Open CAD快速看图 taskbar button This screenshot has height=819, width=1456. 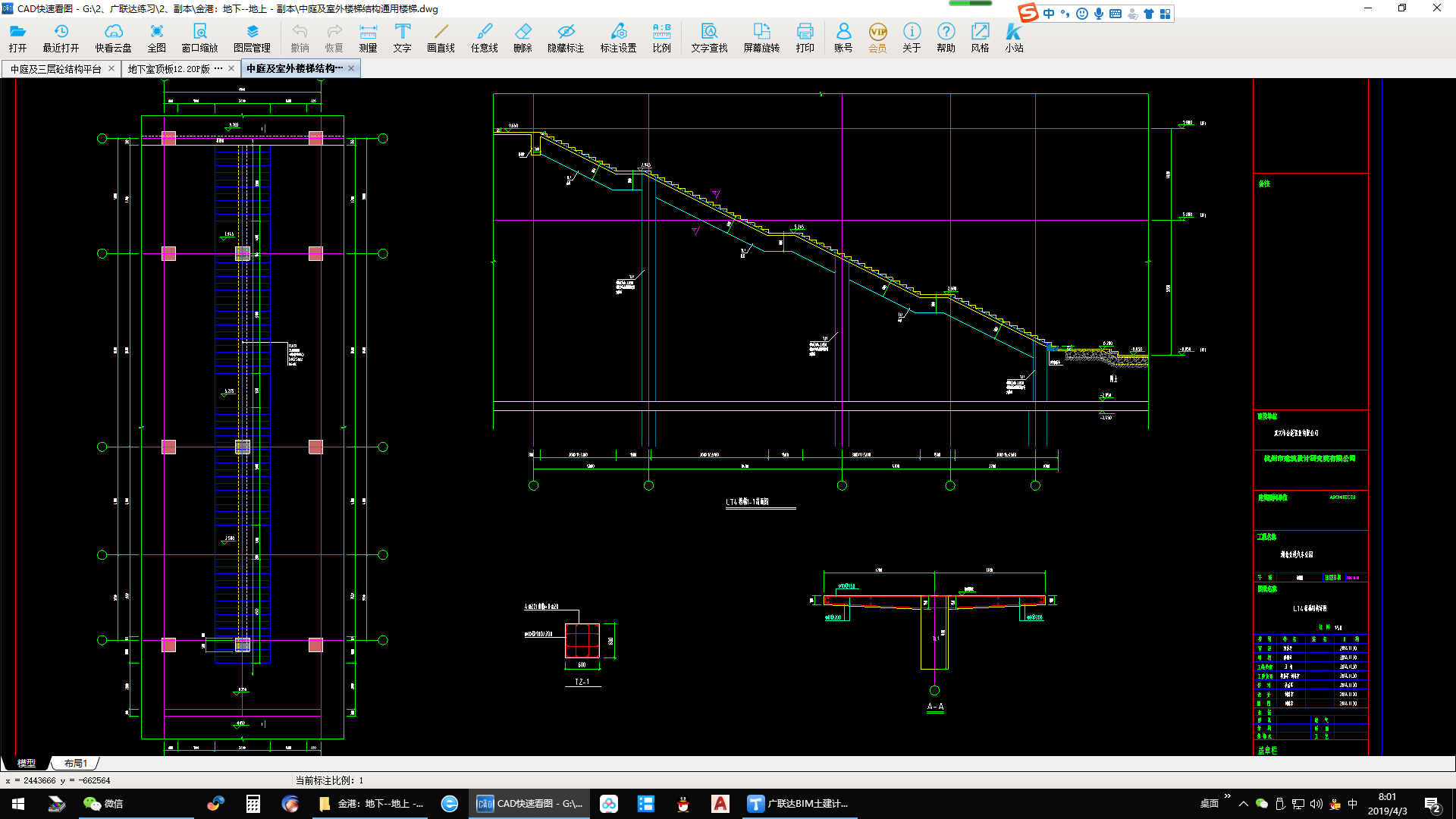point(530,804)
